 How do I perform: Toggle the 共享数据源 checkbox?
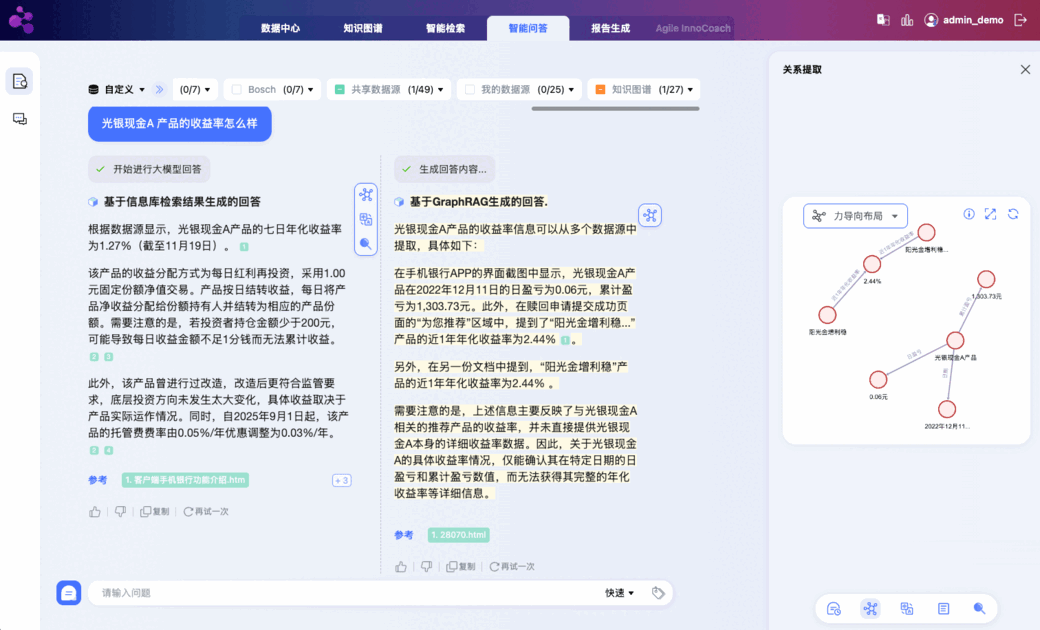click(340, 90)
